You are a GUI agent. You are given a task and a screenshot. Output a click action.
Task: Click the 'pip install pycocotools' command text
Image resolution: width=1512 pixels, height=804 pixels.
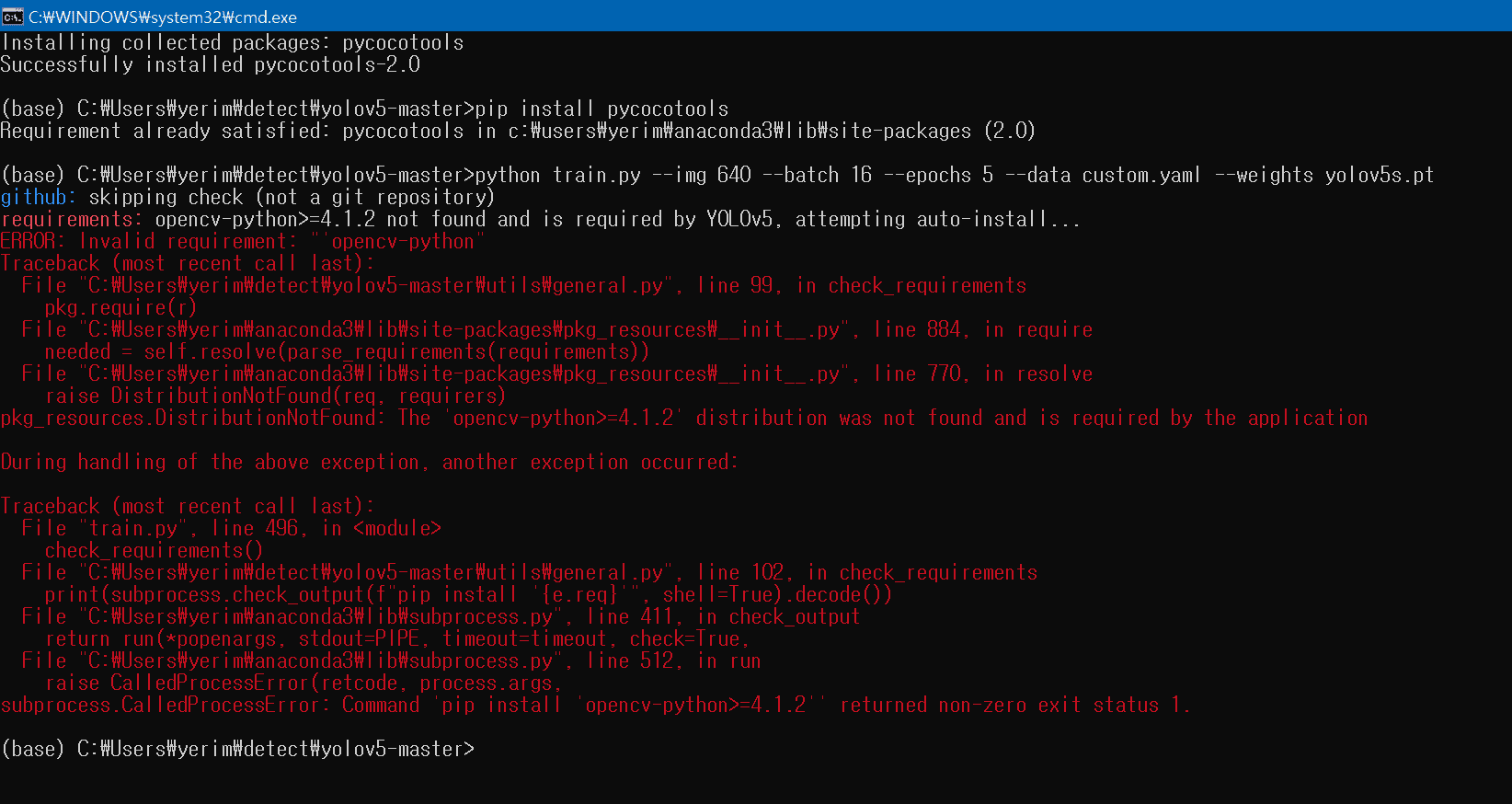[602, 109]
